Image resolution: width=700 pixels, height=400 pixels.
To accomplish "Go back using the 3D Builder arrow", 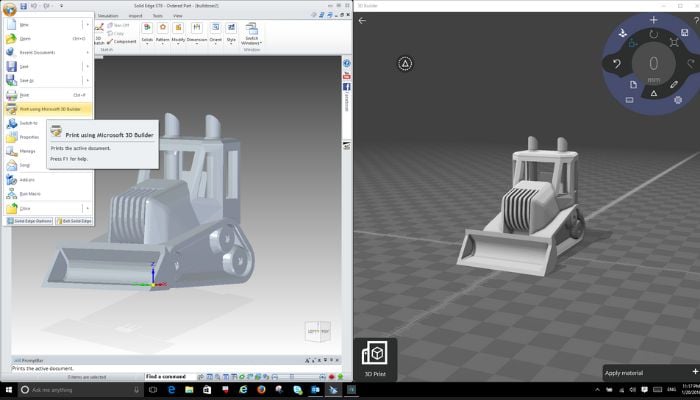I will [362, 20].
